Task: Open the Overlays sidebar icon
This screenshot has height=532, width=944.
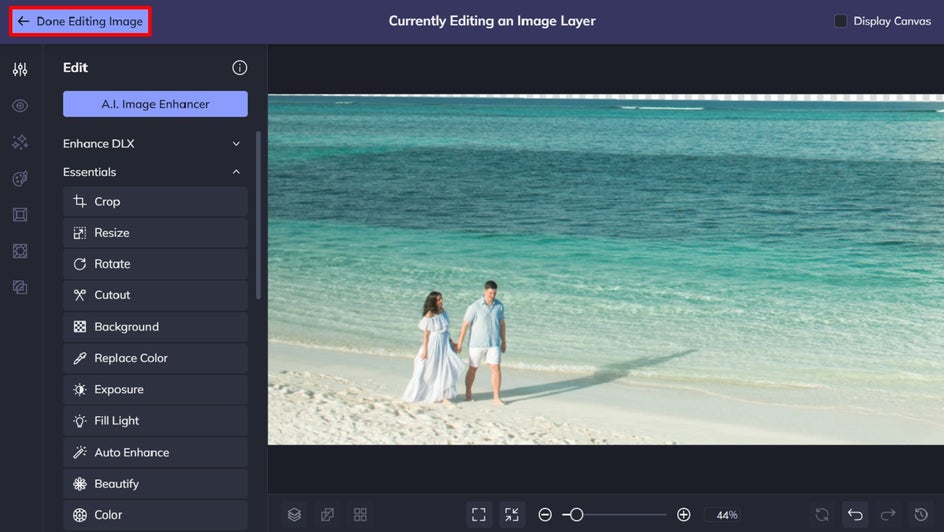Action: (20, 251)
